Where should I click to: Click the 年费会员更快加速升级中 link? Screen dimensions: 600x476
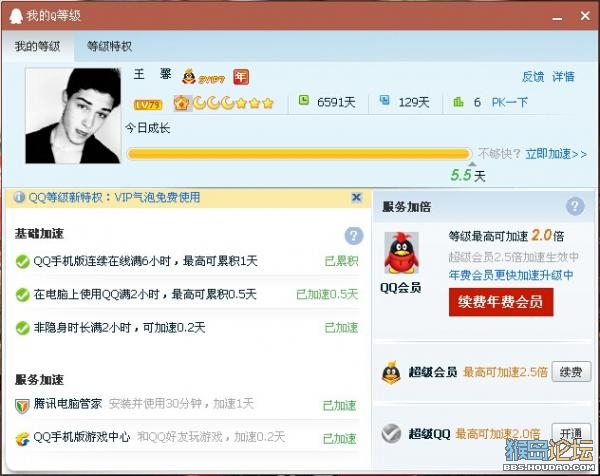point(511,275)
